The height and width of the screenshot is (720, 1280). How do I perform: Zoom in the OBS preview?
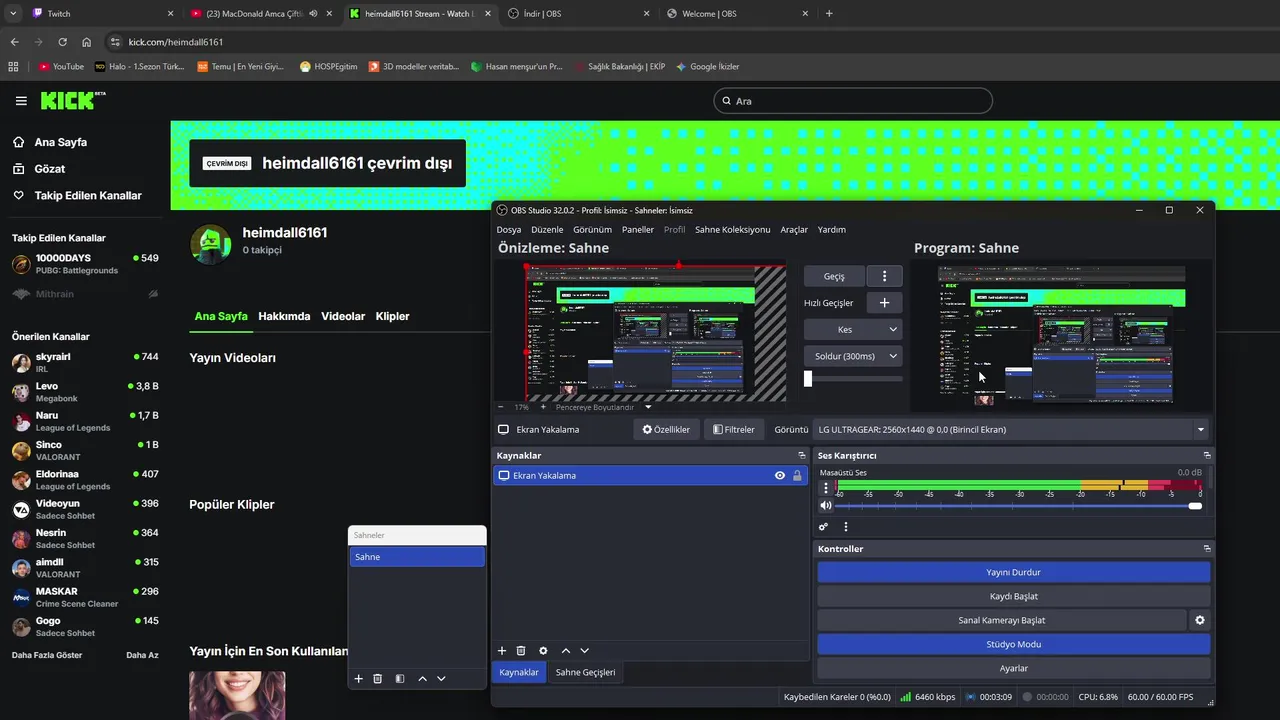click(x=543, y=407)
